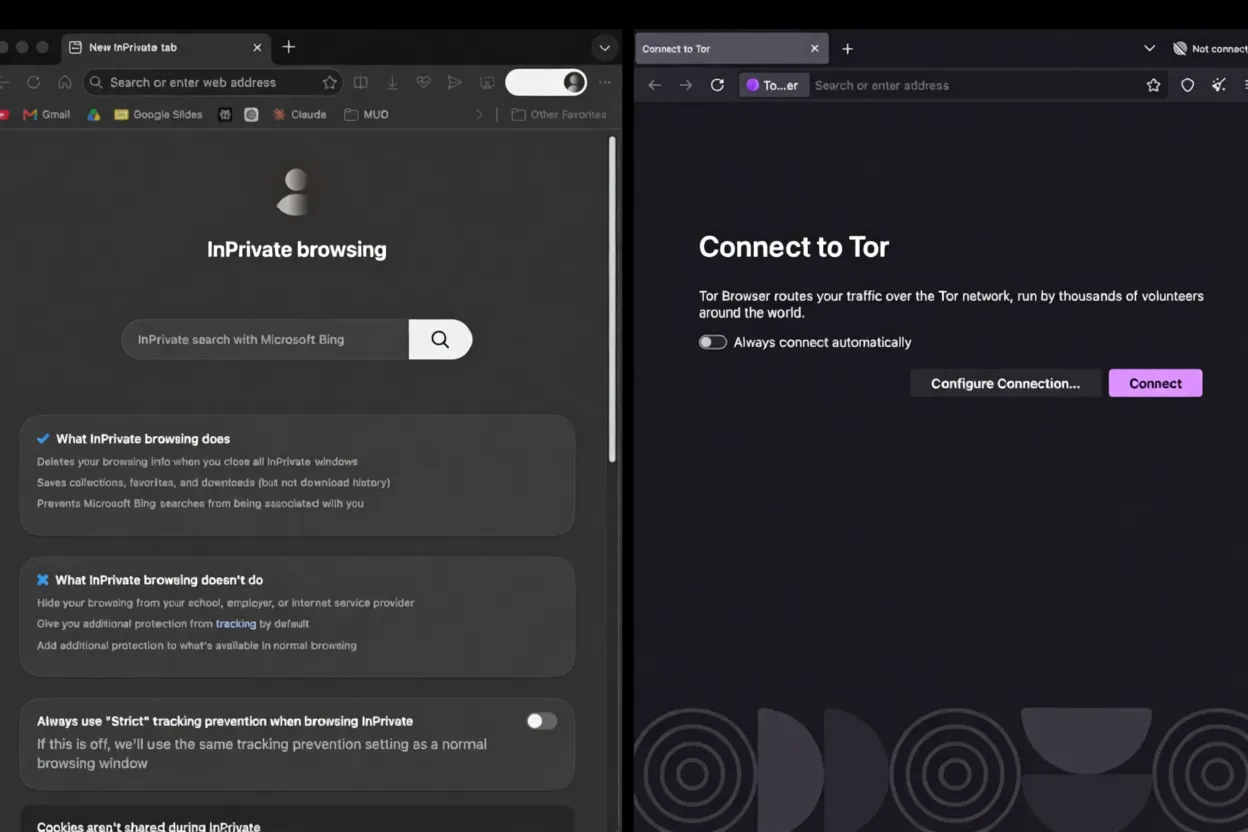The image size is (1248, 832).
Task: Click the 'Connect to Tor' page heading
Action: (x=794, y=247)
